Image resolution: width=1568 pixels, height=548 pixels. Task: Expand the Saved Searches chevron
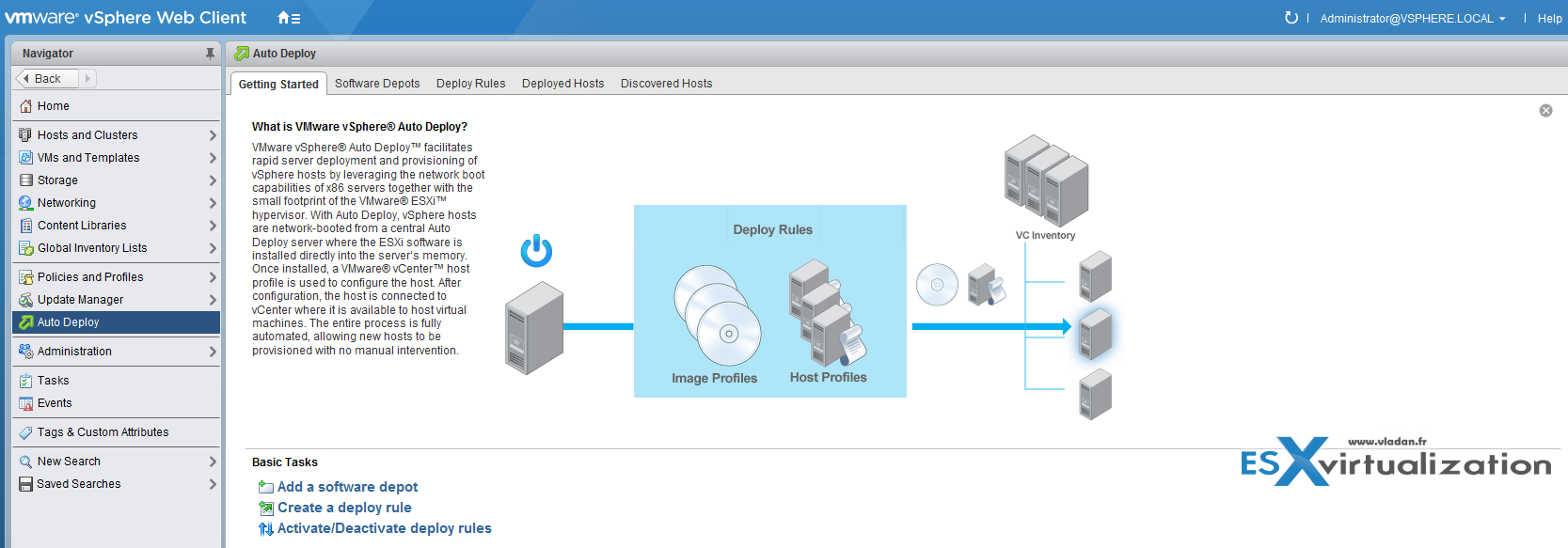(213, 484)
